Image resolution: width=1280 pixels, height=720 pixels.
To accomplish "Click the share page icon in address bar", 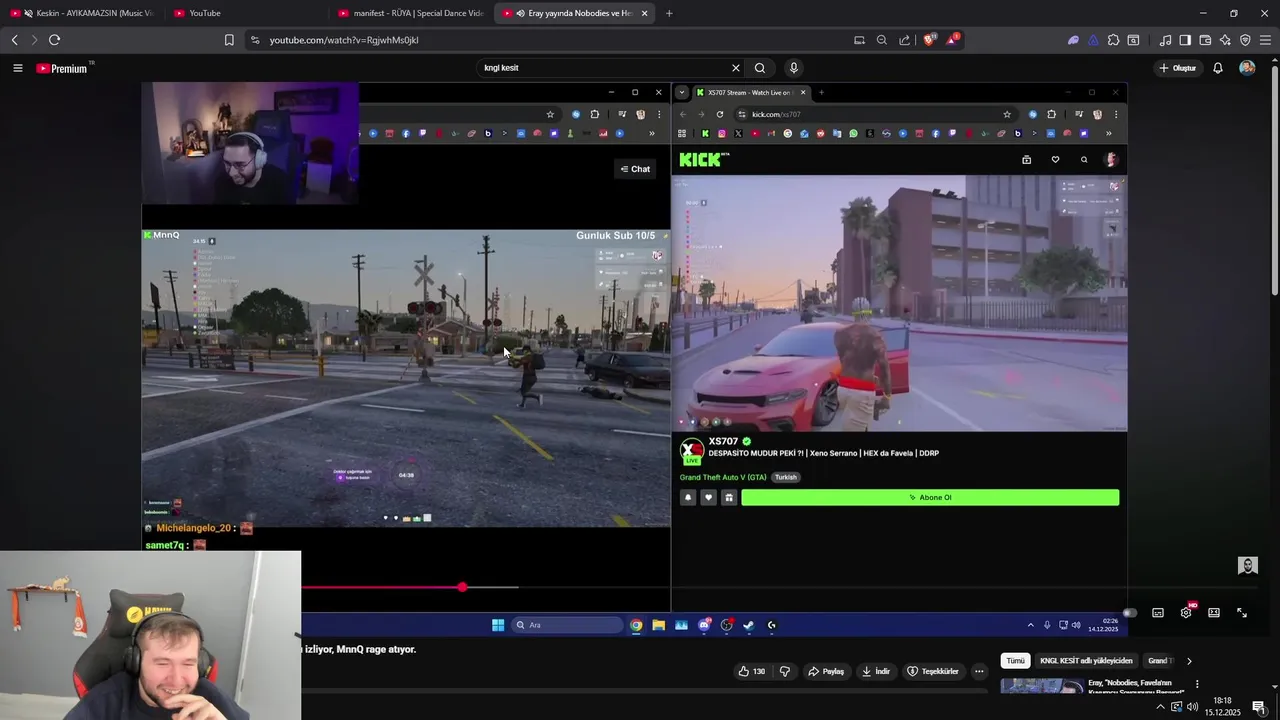I will click(x=905, y=40).
